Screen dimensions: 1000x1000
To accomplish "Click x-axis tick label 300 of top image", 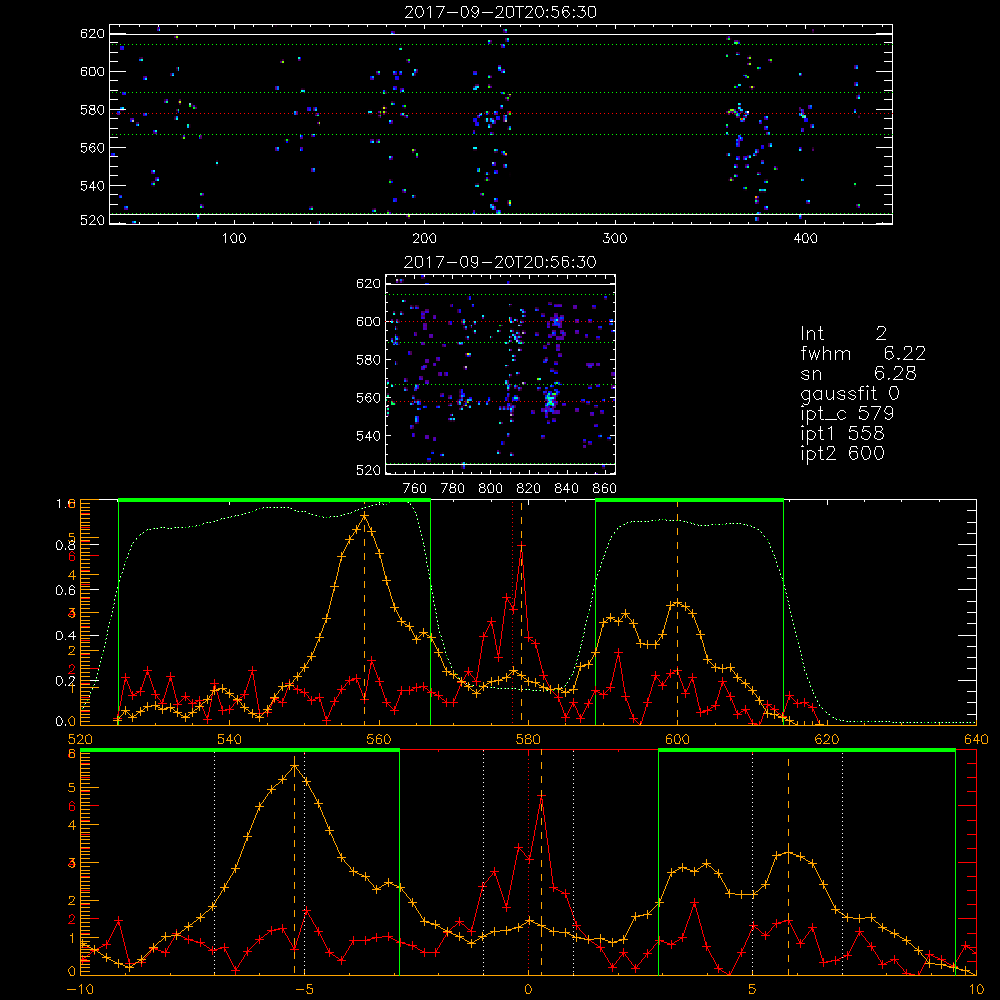I will [x=615, y=239].
